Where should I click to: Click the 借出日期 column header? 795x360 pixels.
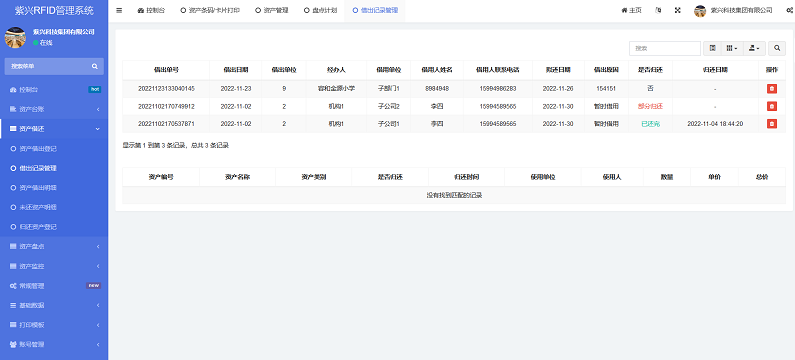(x=236, y=70)
